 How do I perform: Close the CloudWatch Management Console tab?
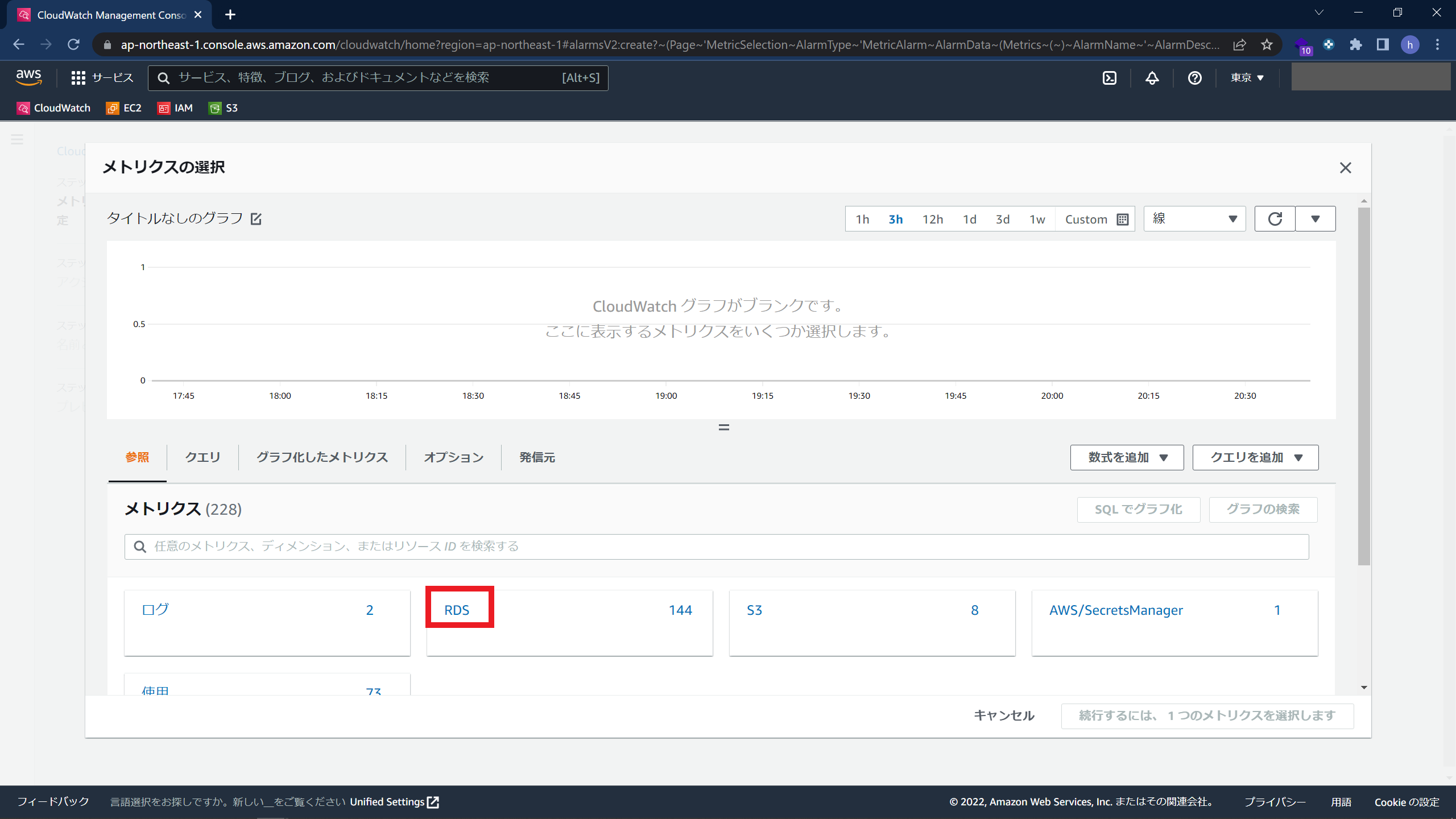[x=198, y=15]
